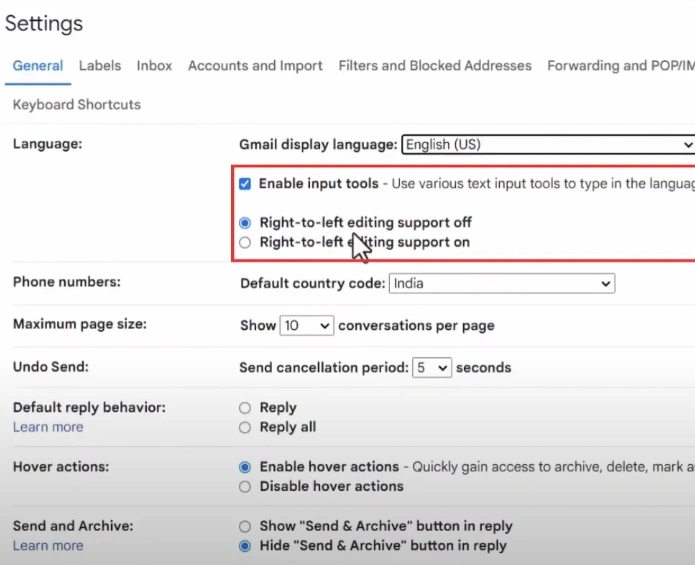Open Forwarding and POP/IMAP tab
Screen dimensions: 695x565
621,66
